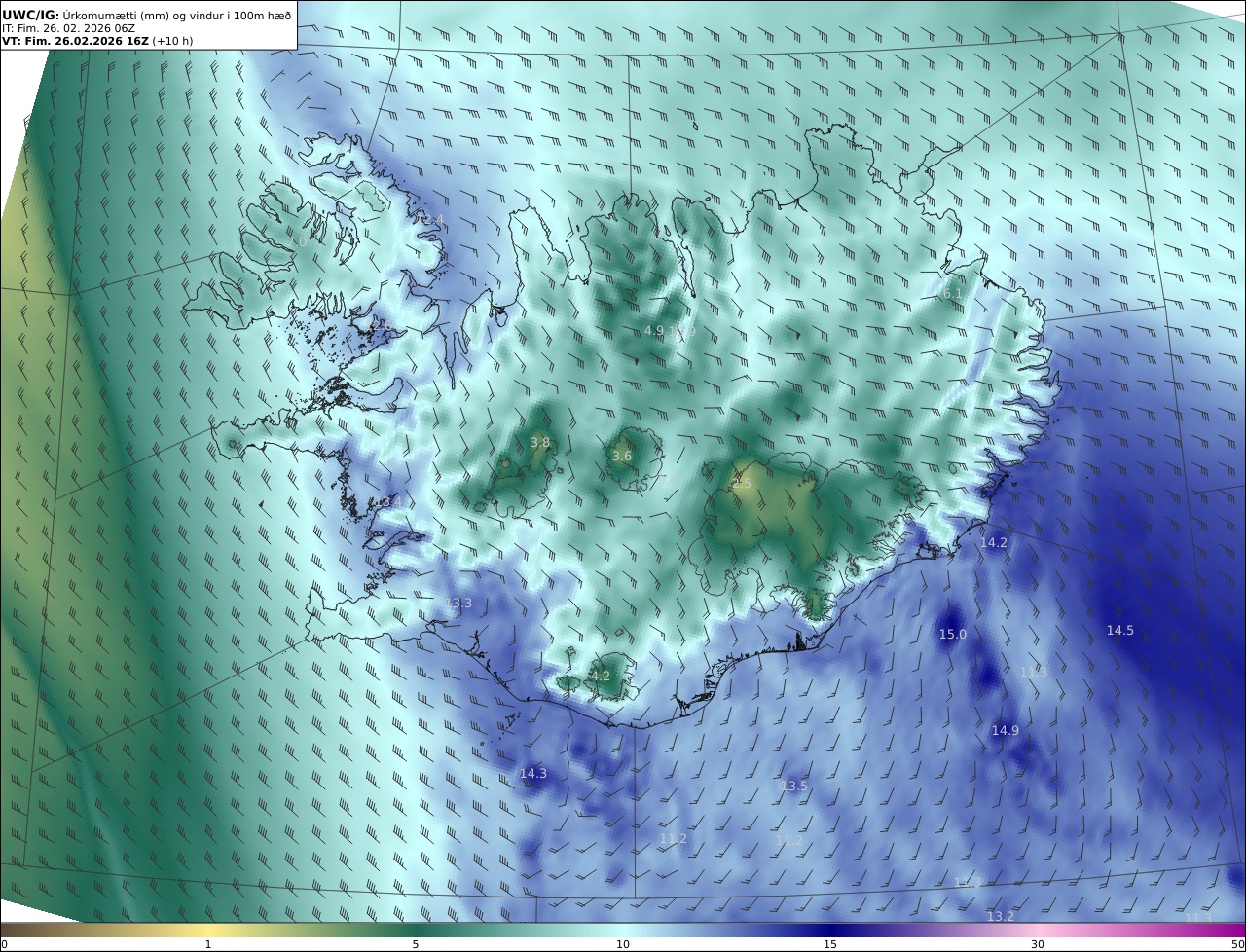The height and width of the screenshot is (952, 1246).
Task: Click the 14.3 value south of Iceland
Action: [532, 773]
